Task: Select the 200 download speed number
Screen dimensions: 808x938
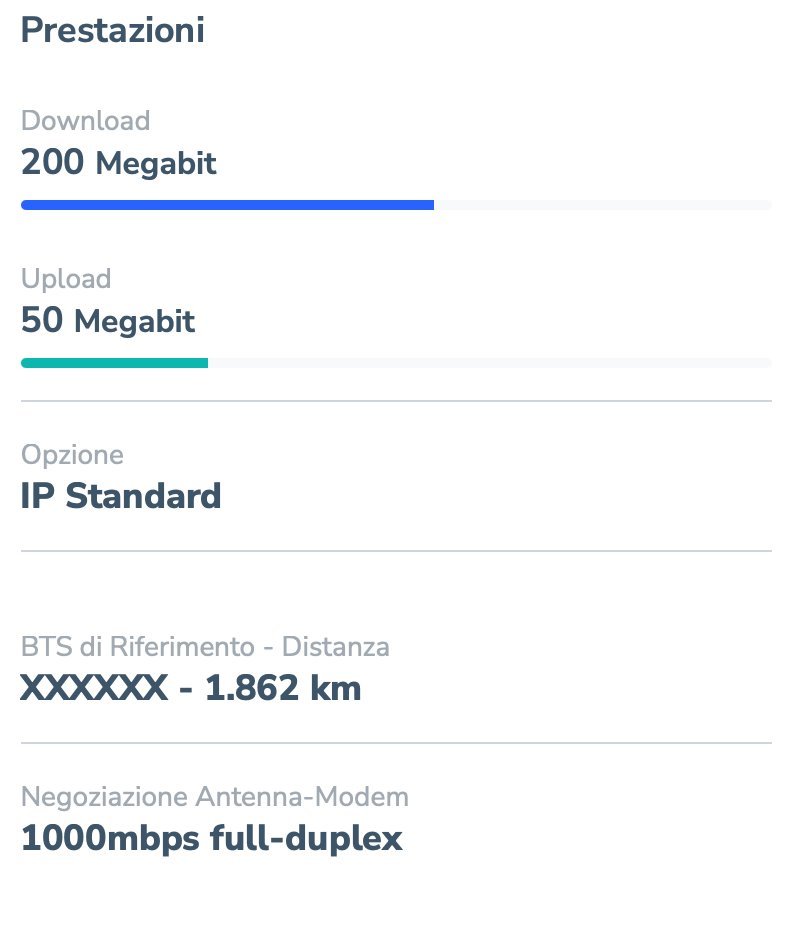Action: click(52, 162)
